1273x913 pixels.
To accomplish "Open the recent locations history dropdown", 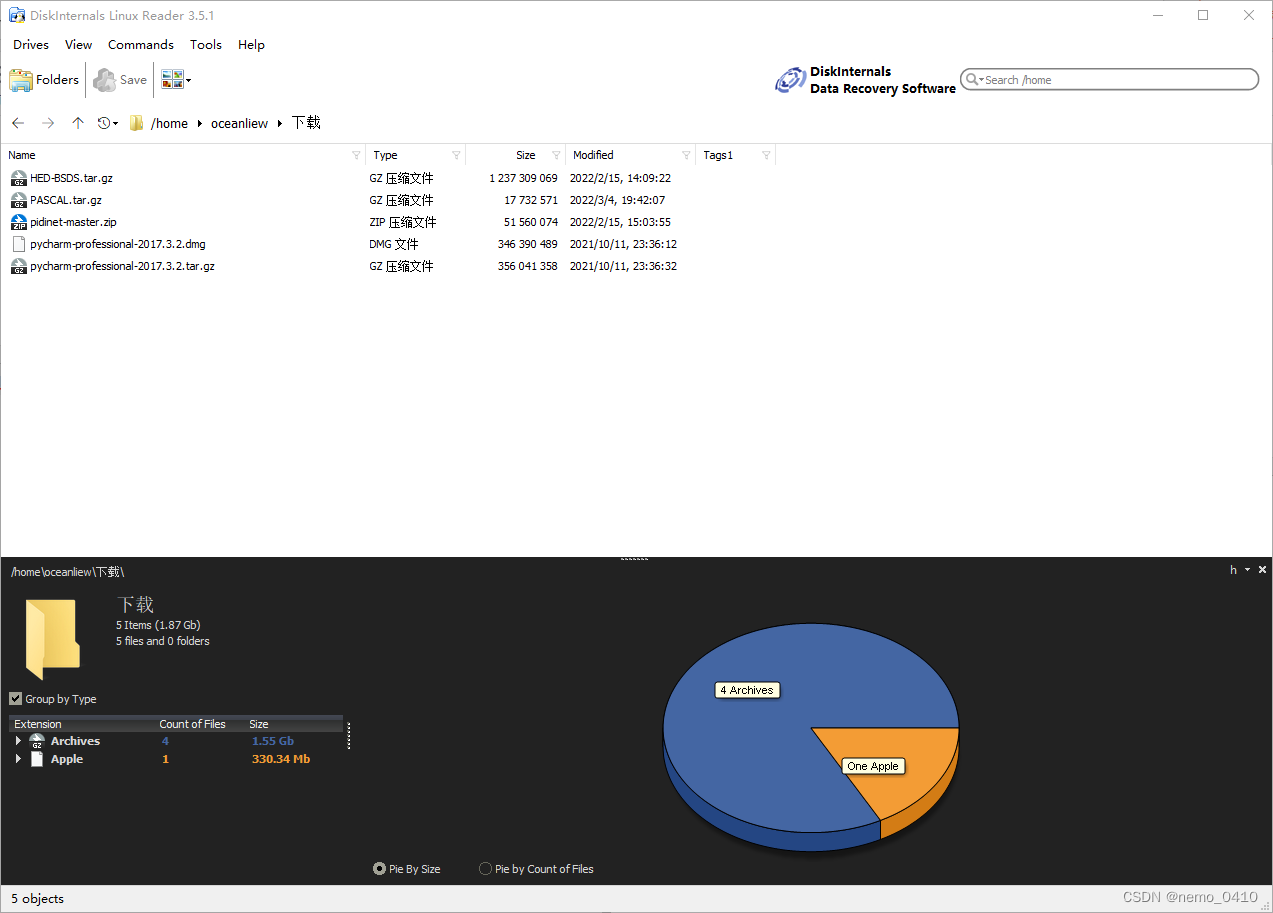I will pos(108,123).
